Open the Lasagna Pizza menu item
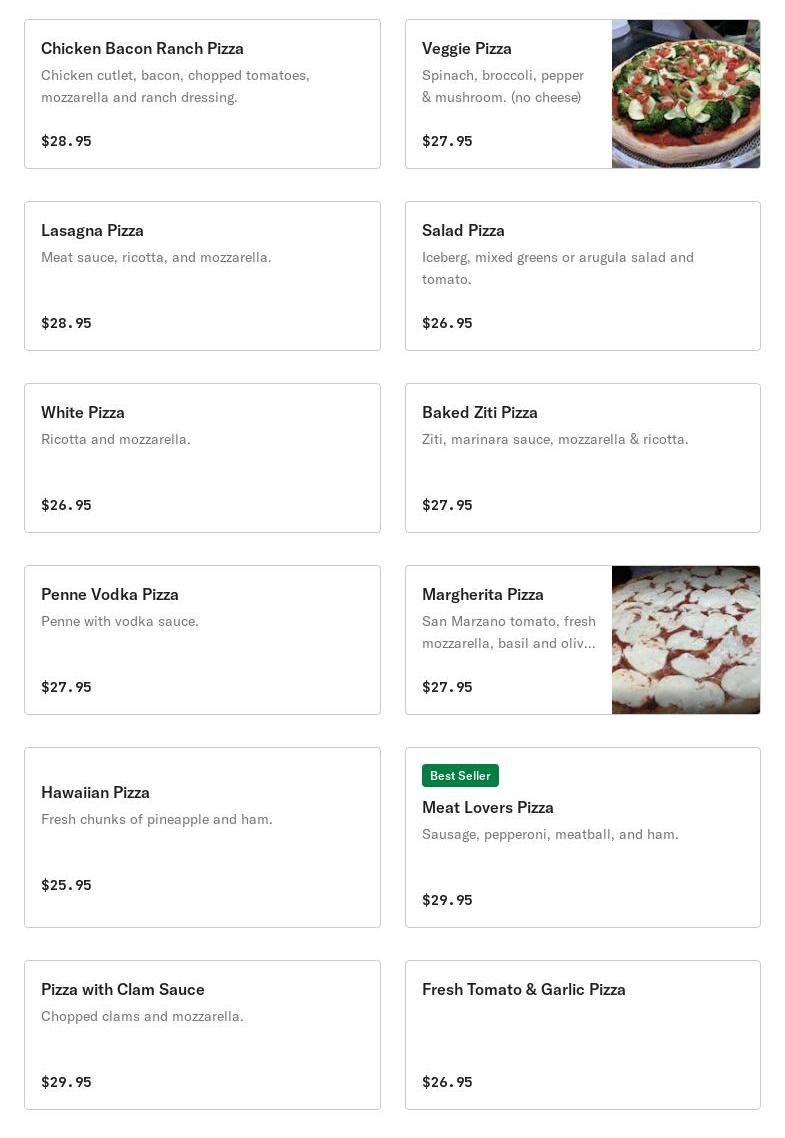This screenshot has width=785, height=1138. tap(202, 276)
